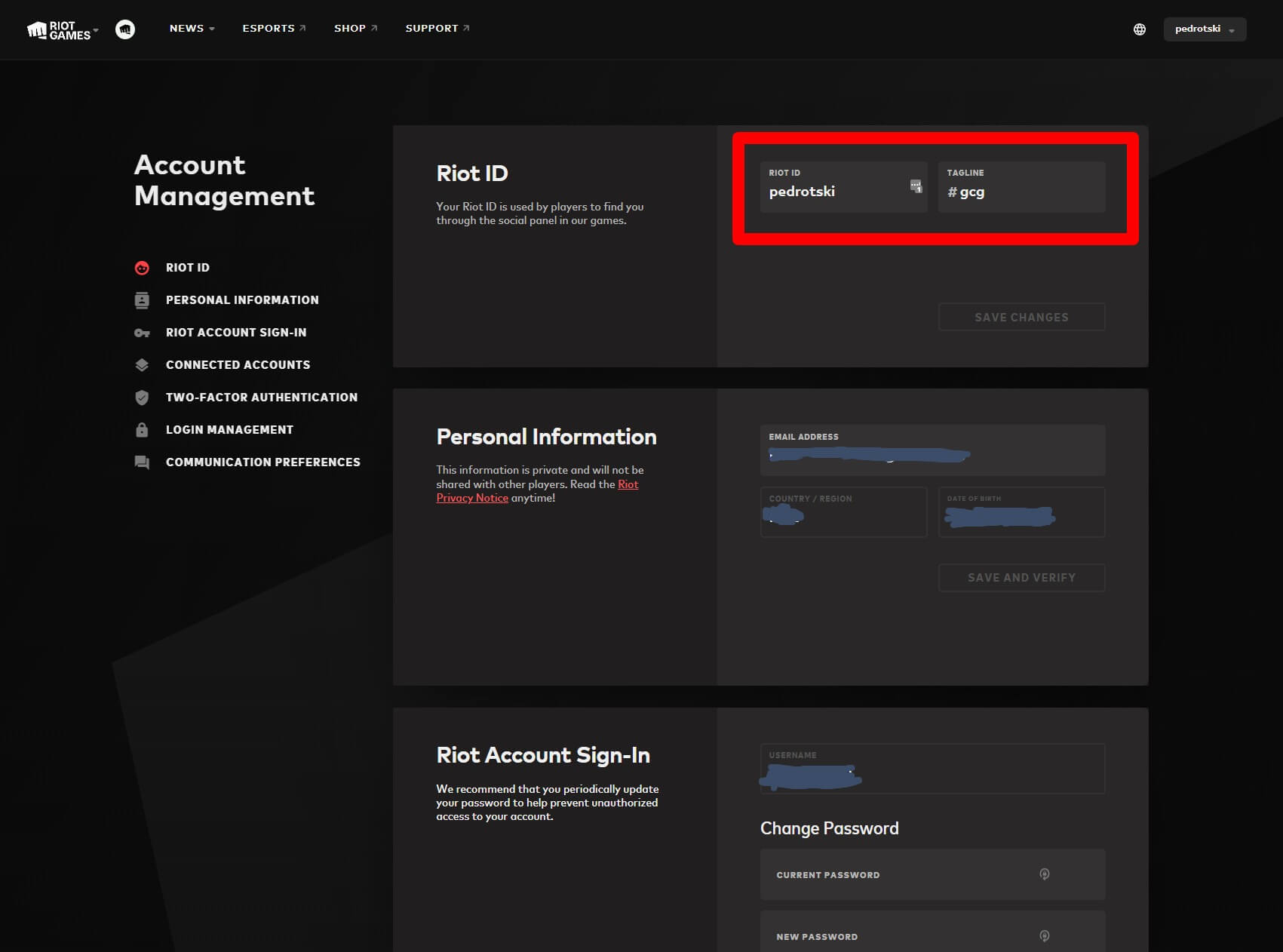Click the Date of Birth field
The height and width of the screenshot is (952, 1283).
1021,512
